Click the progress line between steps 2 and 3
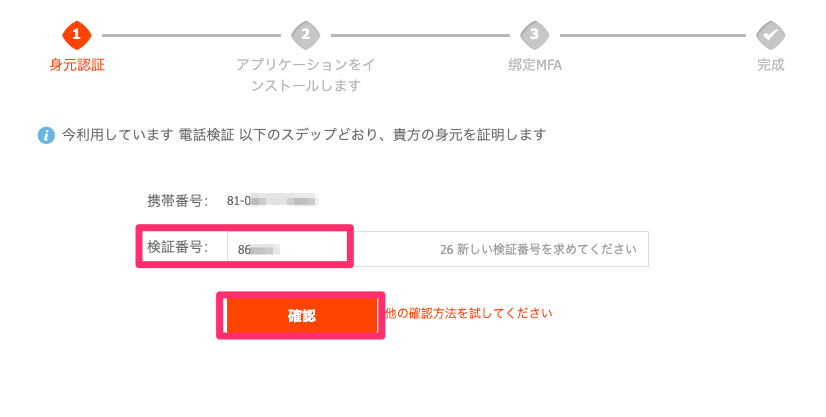Screen dimensions: 826x417 click(x=420, y=35)
